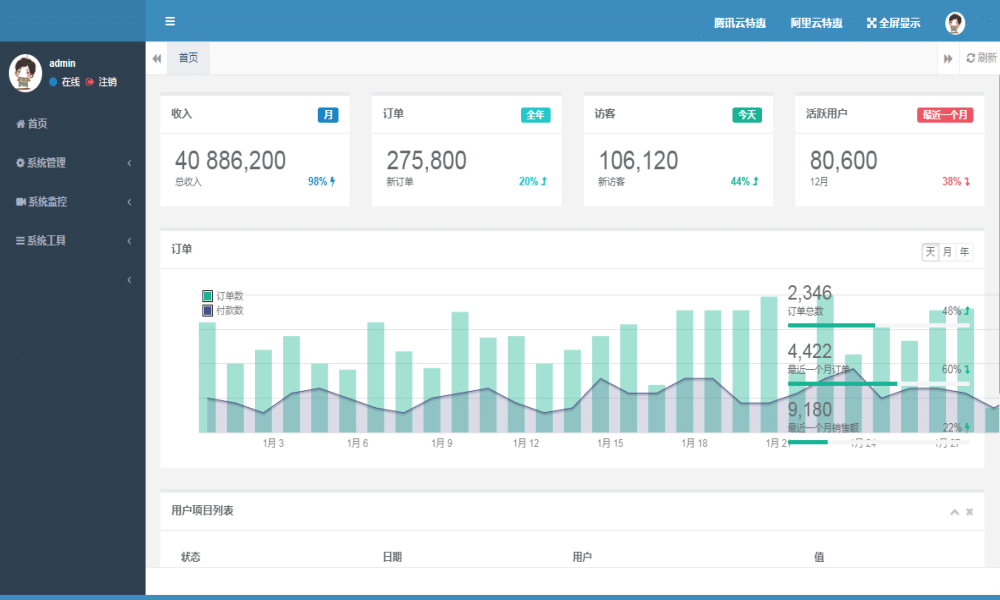Image resolution: width=1000 pixels, height=600 pixels.
Task: Click the 月 badge on income card
Action: pos(328,115)
